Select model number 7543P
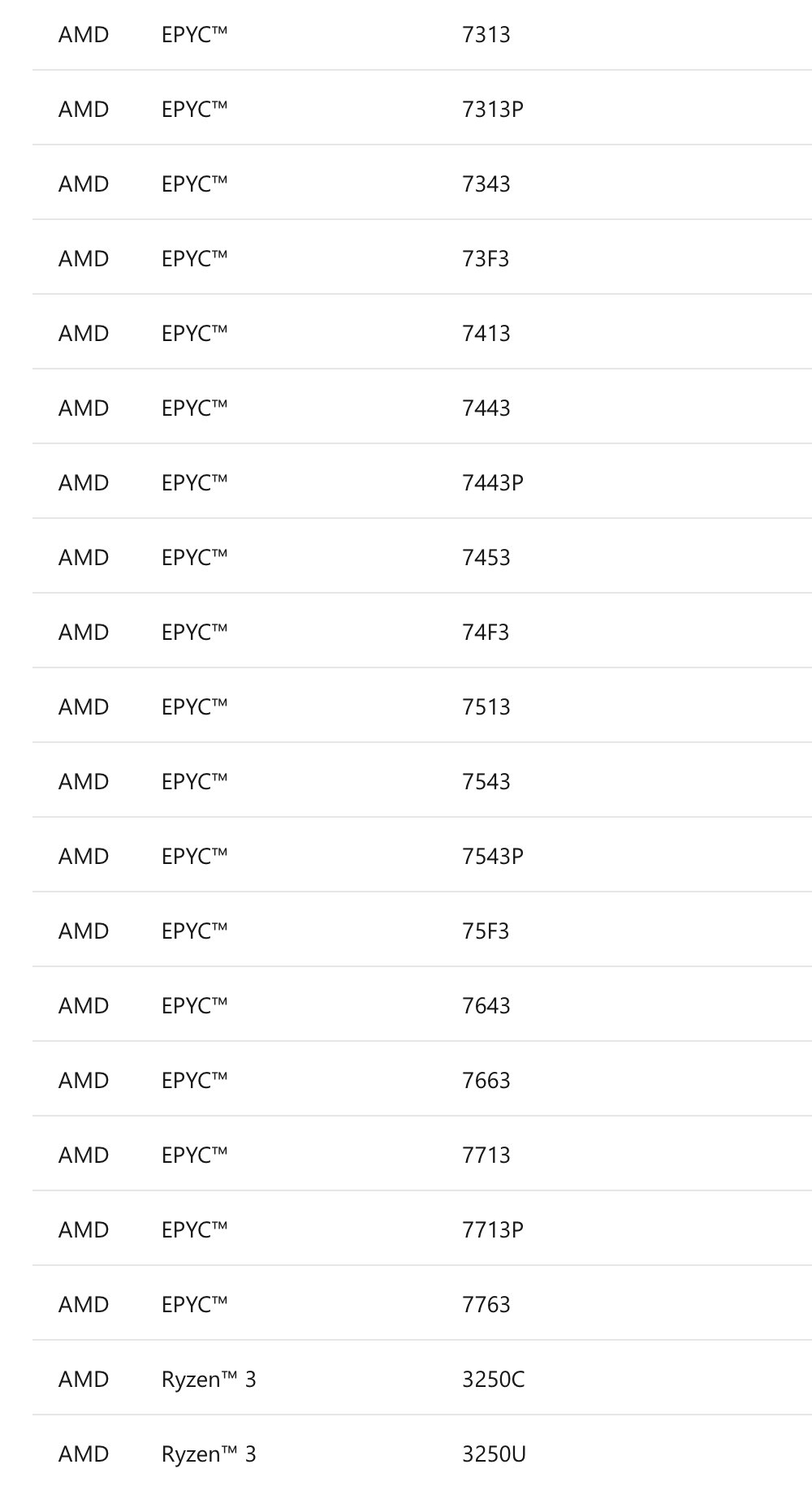 [492, 857]
